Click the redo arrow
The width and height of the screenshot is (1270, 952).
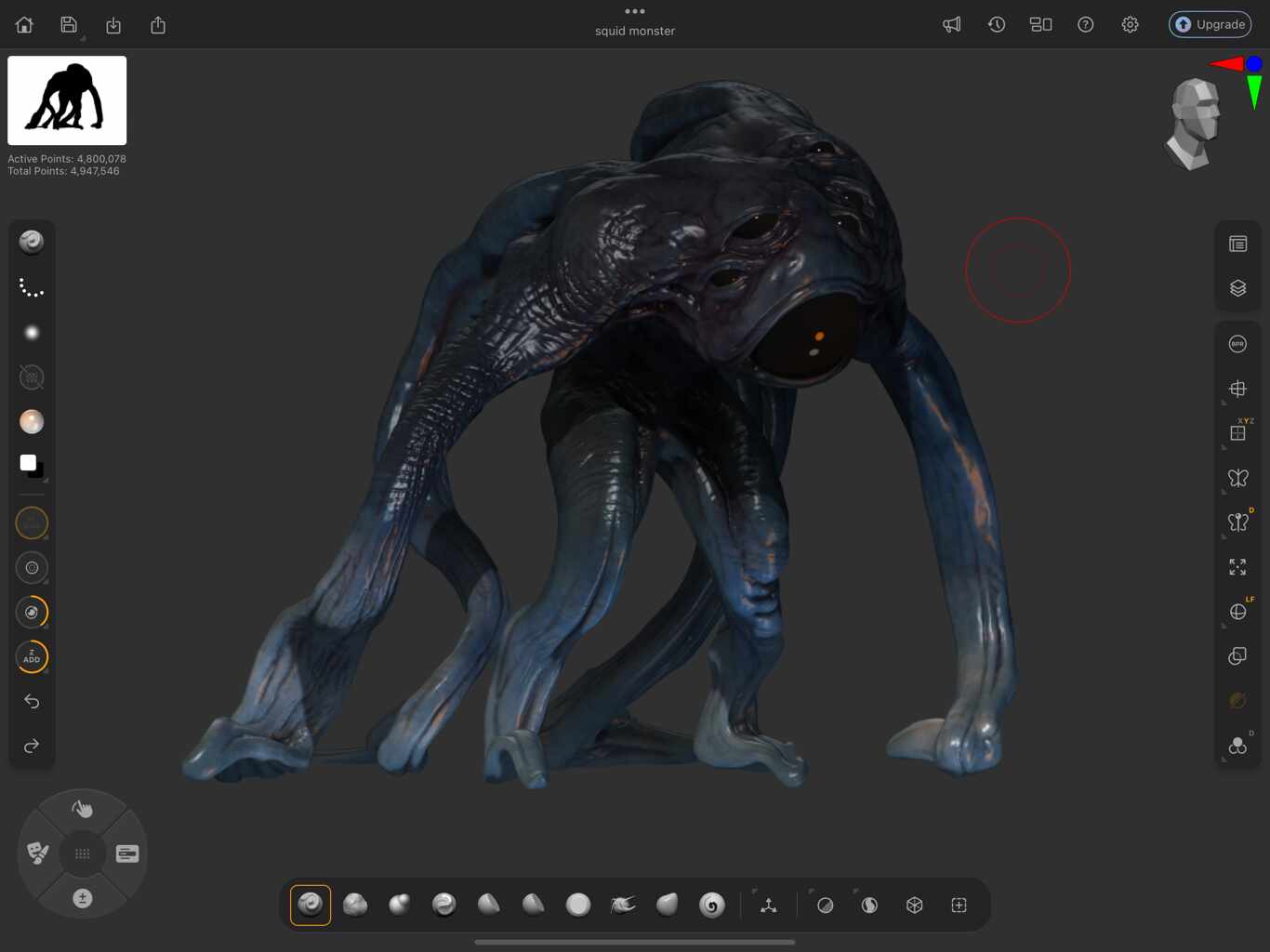tap(32, 746)
